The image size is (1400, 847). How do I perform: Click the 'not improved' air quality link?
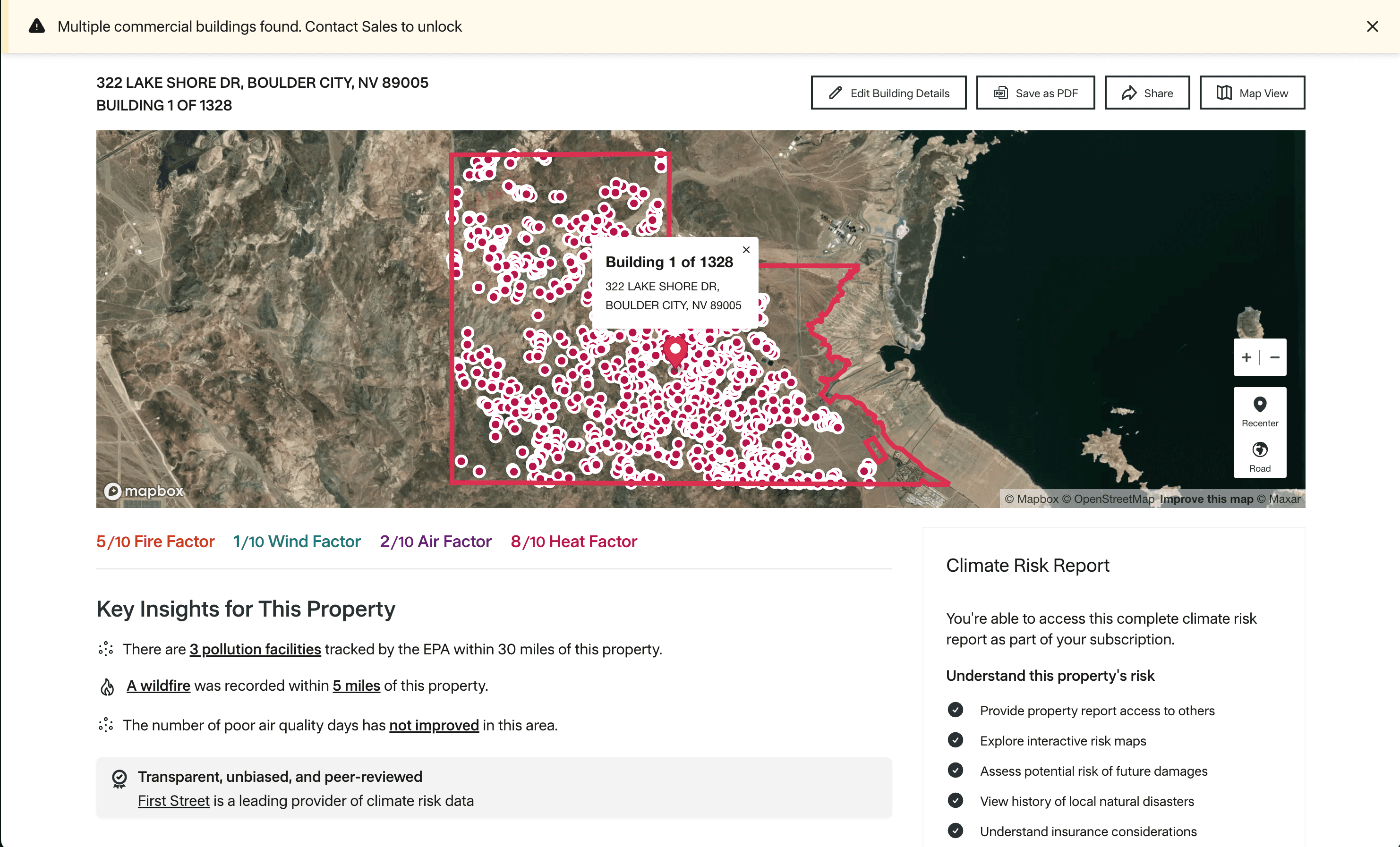pyautogui.click(x=434, y=726)
